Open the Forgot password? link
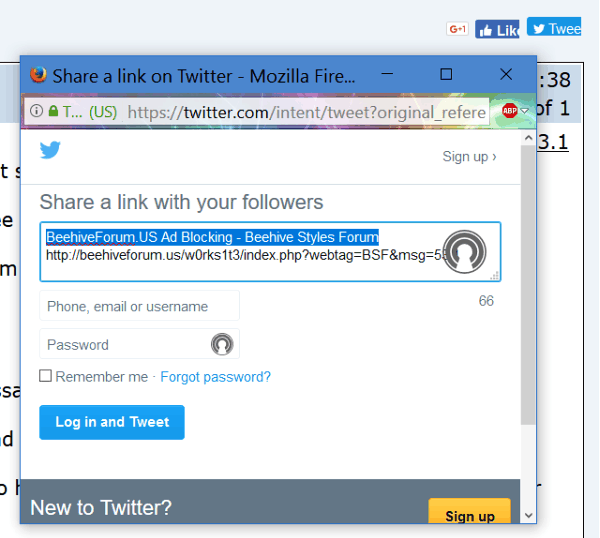 215,377
